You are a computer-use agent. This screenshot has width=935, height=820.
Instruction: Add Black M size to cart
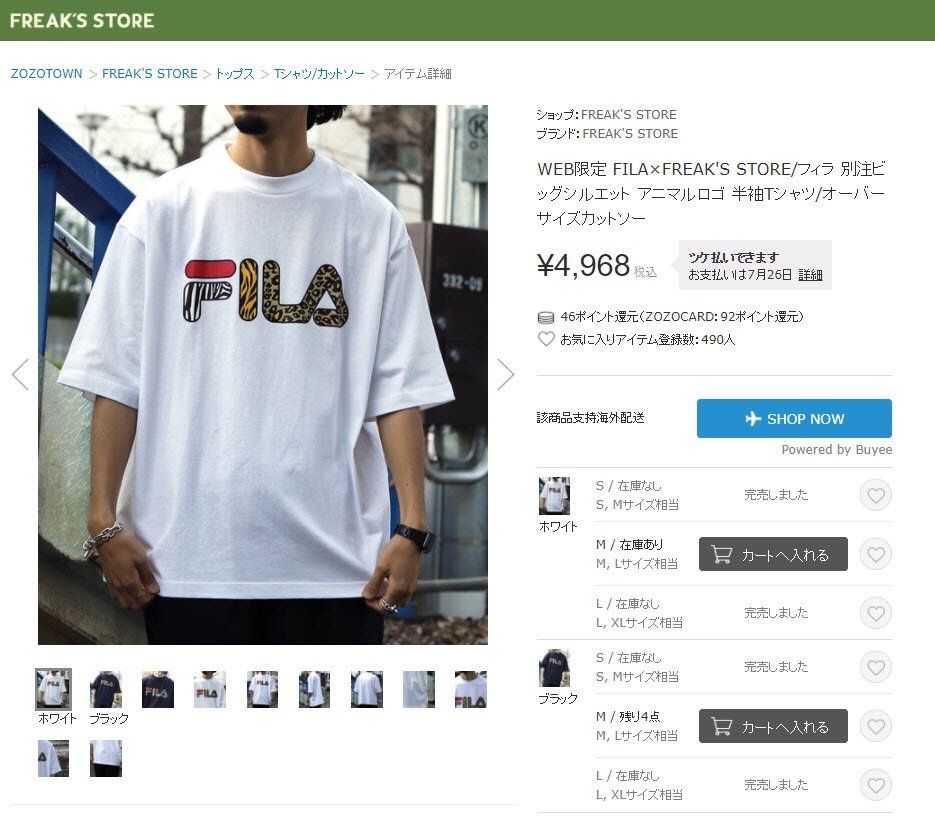coord(773,726)
